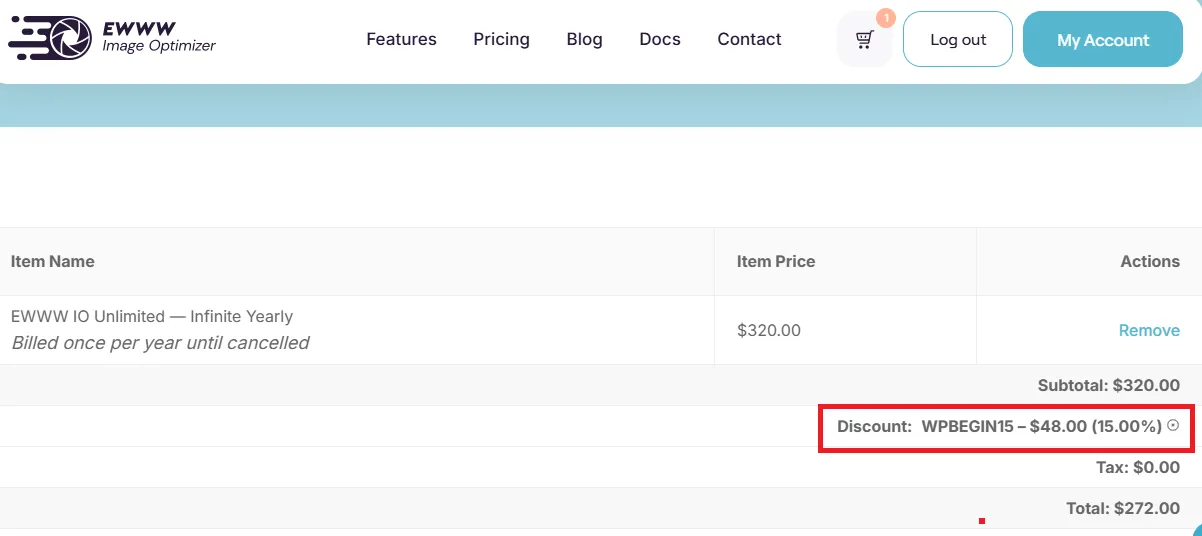Remove EWWW IO Unlimited from cart
The width and height of the screenshot is (1202, 536).
[x=1149, y=330]
